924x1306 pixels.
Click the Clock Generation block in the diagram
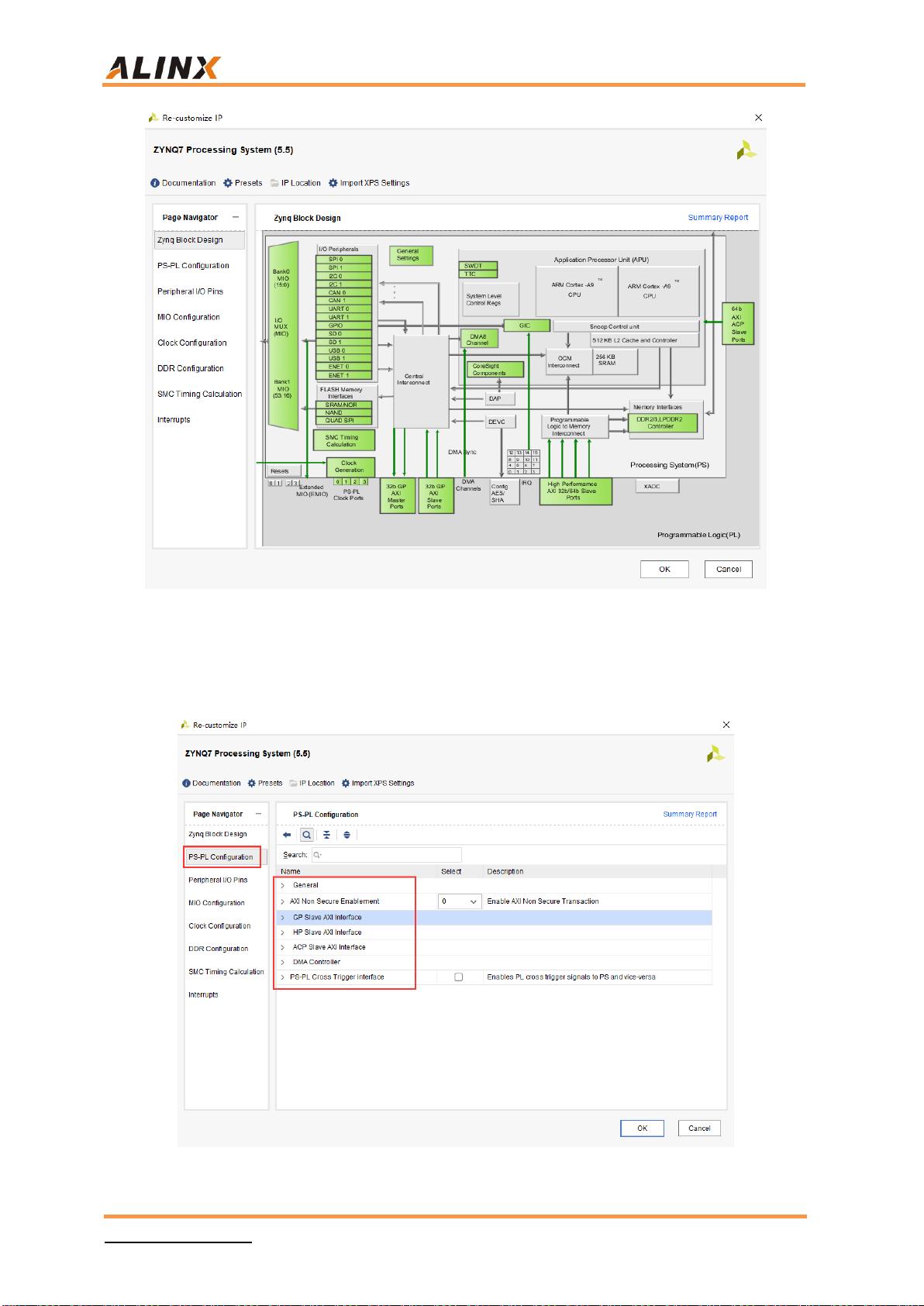tap(350, 467)
